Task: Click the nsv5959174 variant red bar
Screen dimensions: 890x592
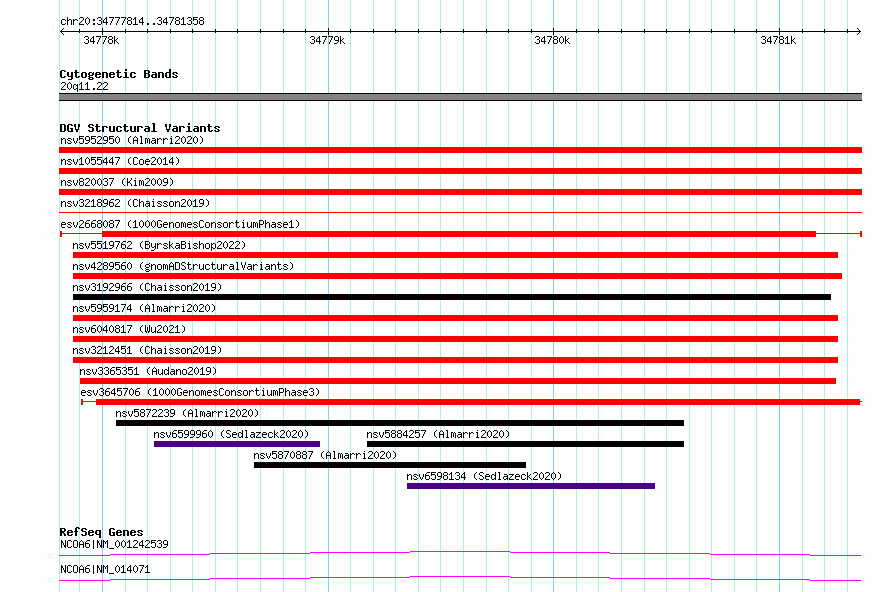Action: [455, 318]
